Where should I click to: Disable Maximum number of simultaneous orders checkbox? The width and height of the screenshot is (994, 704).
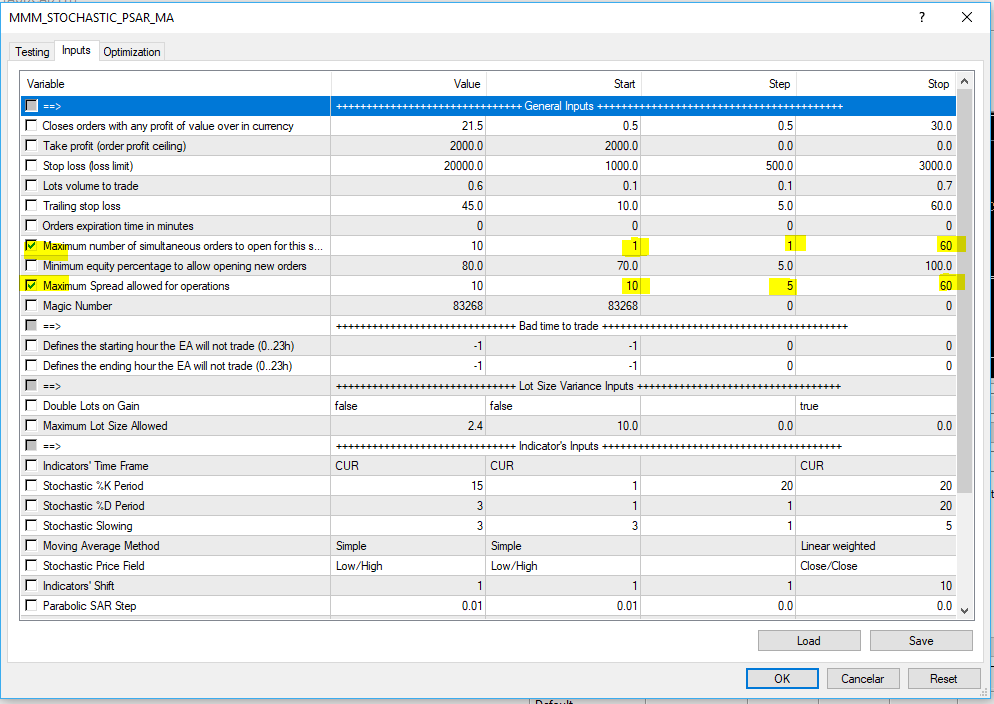pos(32,246)
